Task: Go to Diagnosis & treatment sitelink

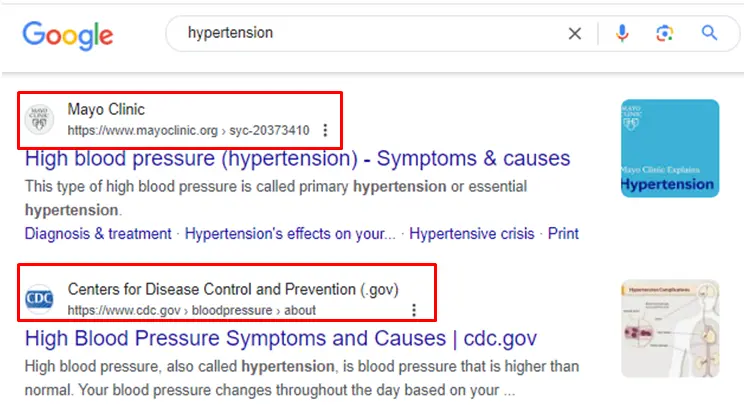Action: pyautogui.click(x=98, y=233)
